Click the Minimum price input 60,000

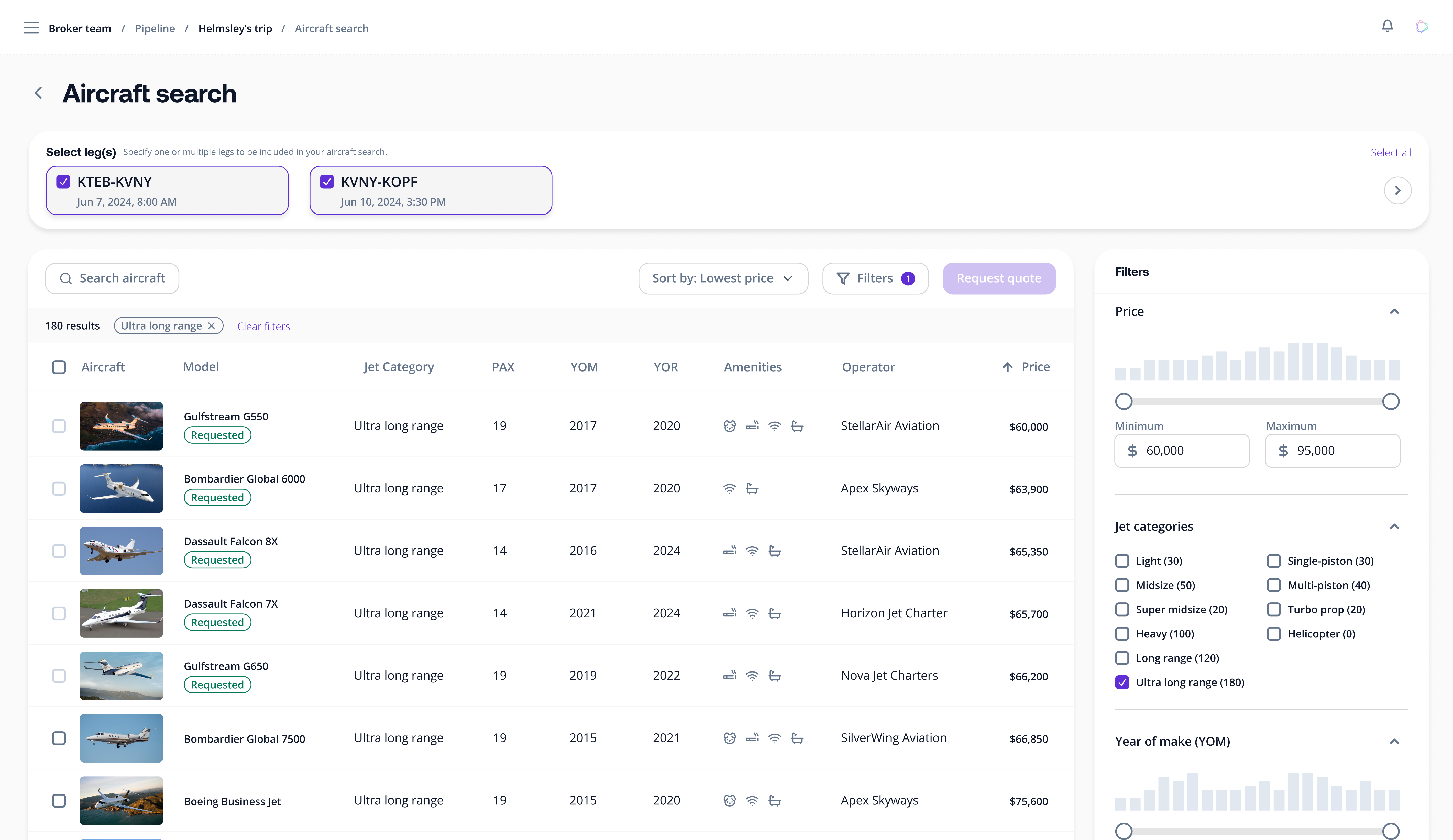tap(1182, 451)
